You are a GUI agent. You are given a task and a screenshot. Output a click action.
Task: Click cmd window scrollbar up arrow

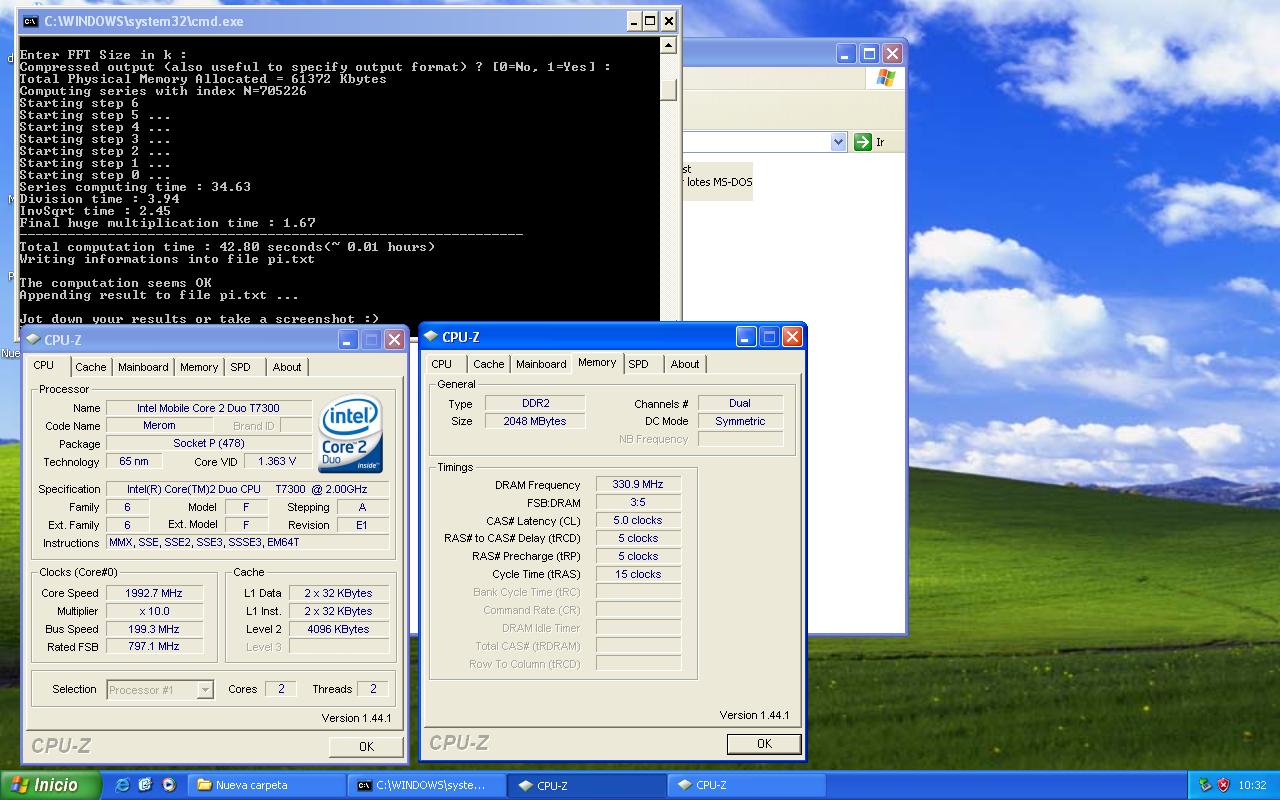pyautogui.click(x=669, y=46)
